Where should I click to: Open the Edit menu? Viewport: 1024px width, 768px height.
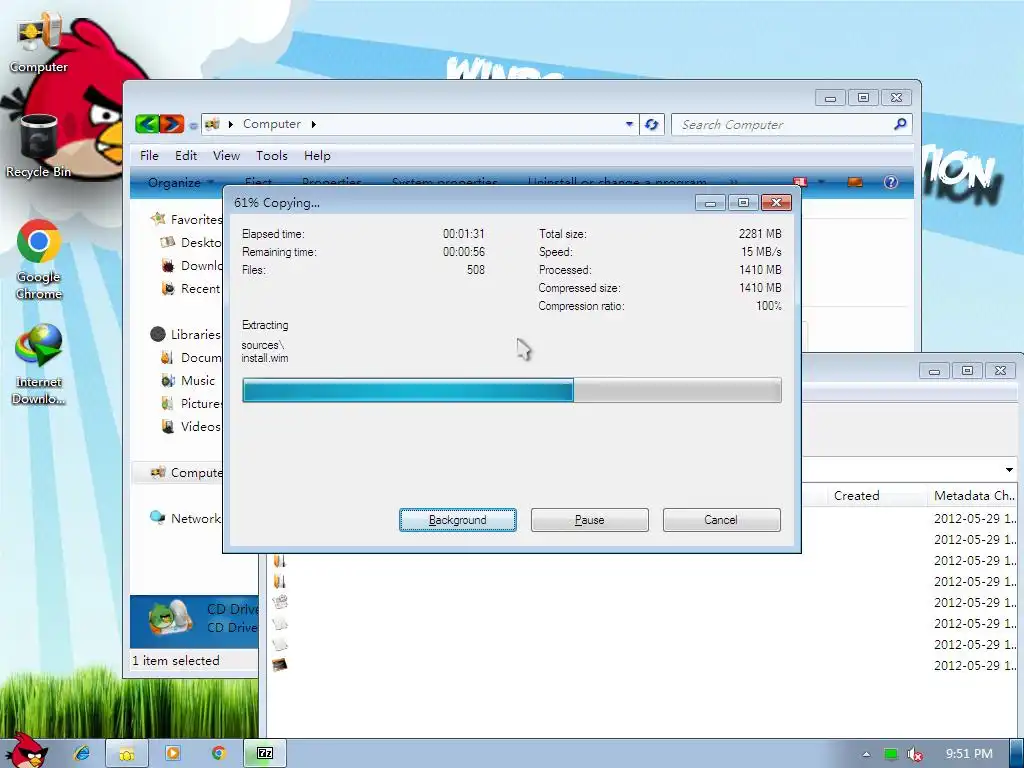(x=185, y=155)
